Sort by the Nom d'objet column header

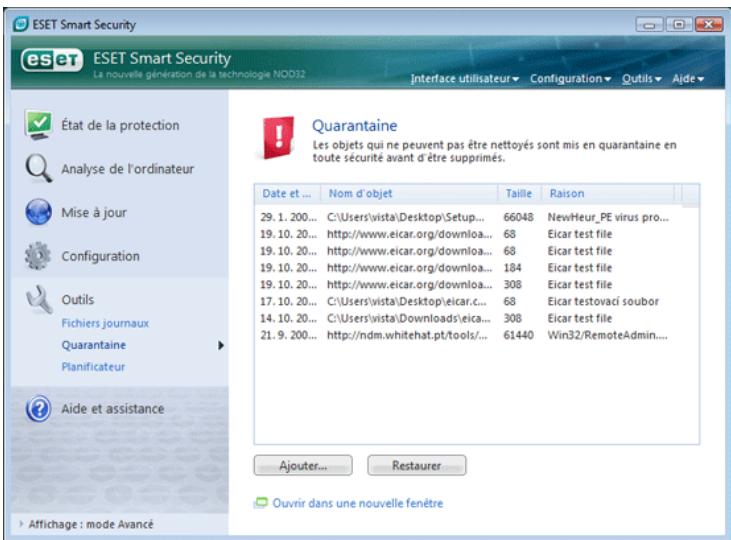click(409, 194)
